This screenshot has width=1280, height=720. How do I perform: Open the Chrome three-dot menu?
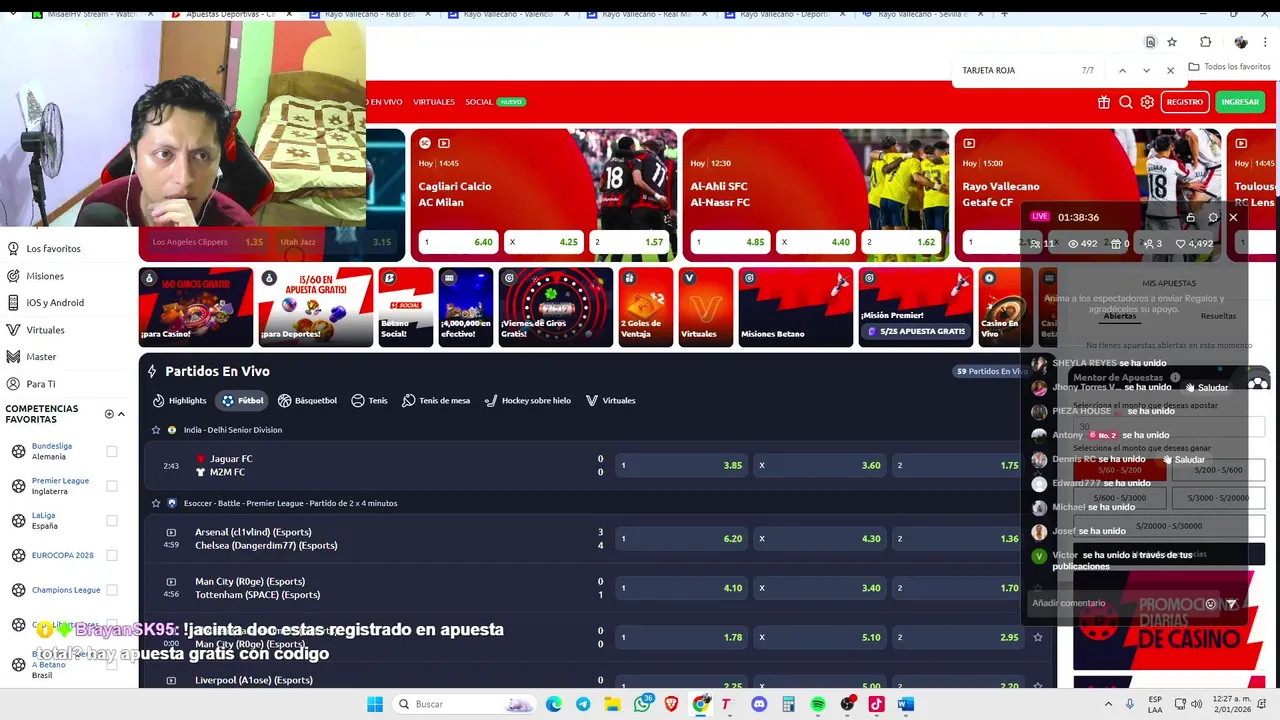(1266, 42)
